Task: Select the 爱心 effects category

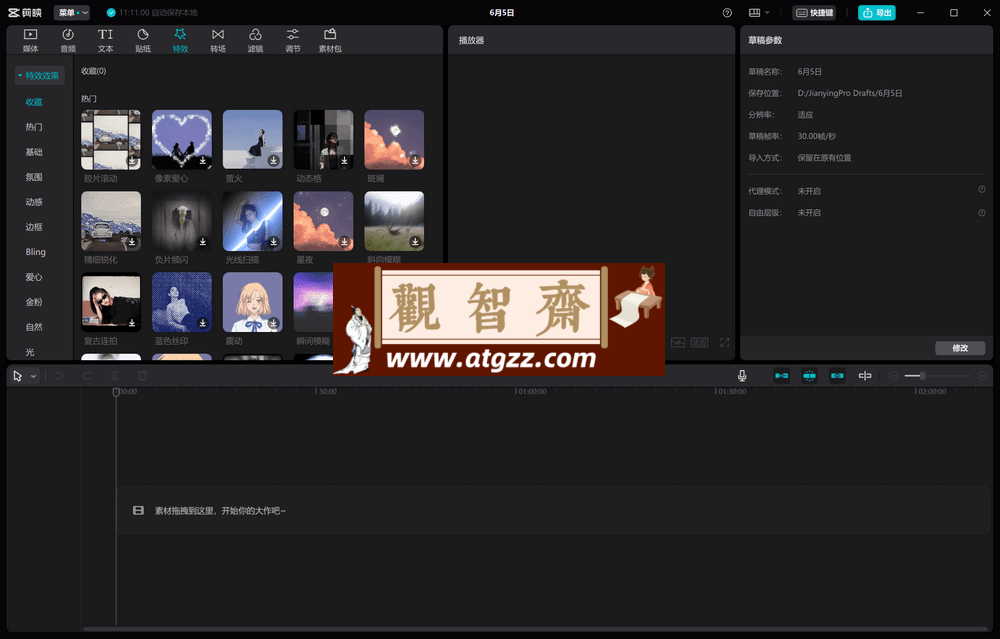Action: point(34,277)
